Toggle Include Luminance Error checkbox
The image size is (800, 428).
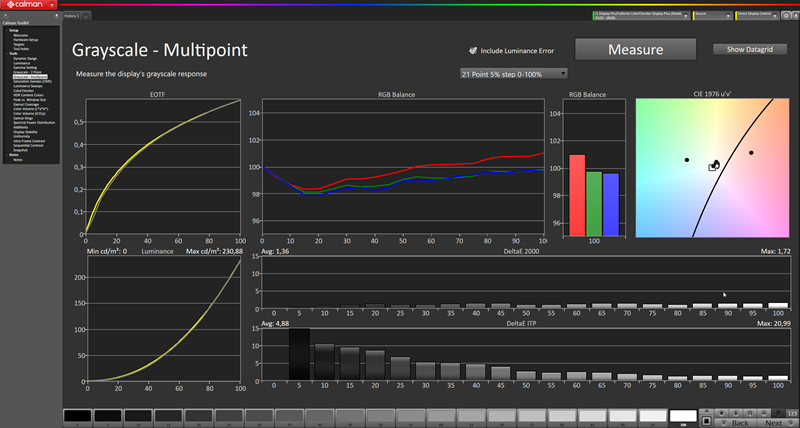tap(473, 51)
